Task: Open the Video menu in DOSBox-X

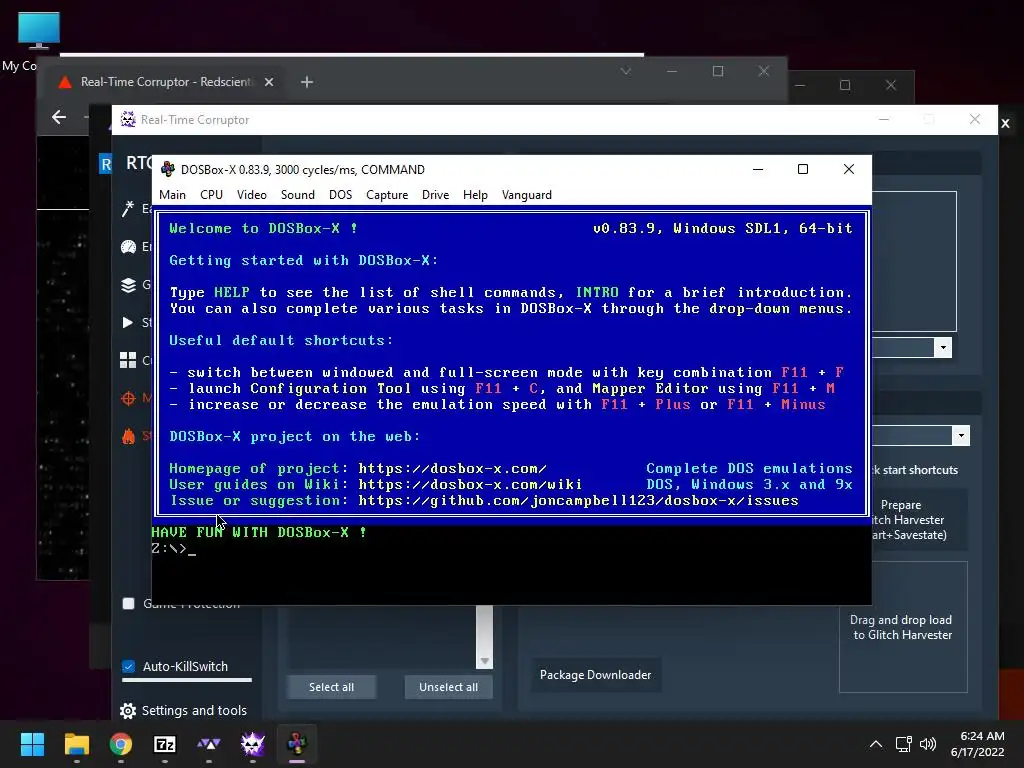Action: click(251, 195)
